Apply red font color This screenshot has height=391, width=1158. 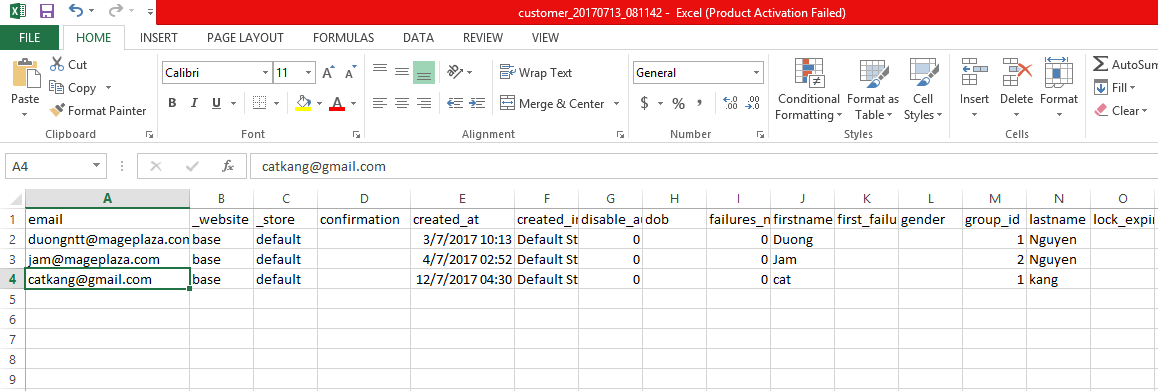[x=337, y=103]
